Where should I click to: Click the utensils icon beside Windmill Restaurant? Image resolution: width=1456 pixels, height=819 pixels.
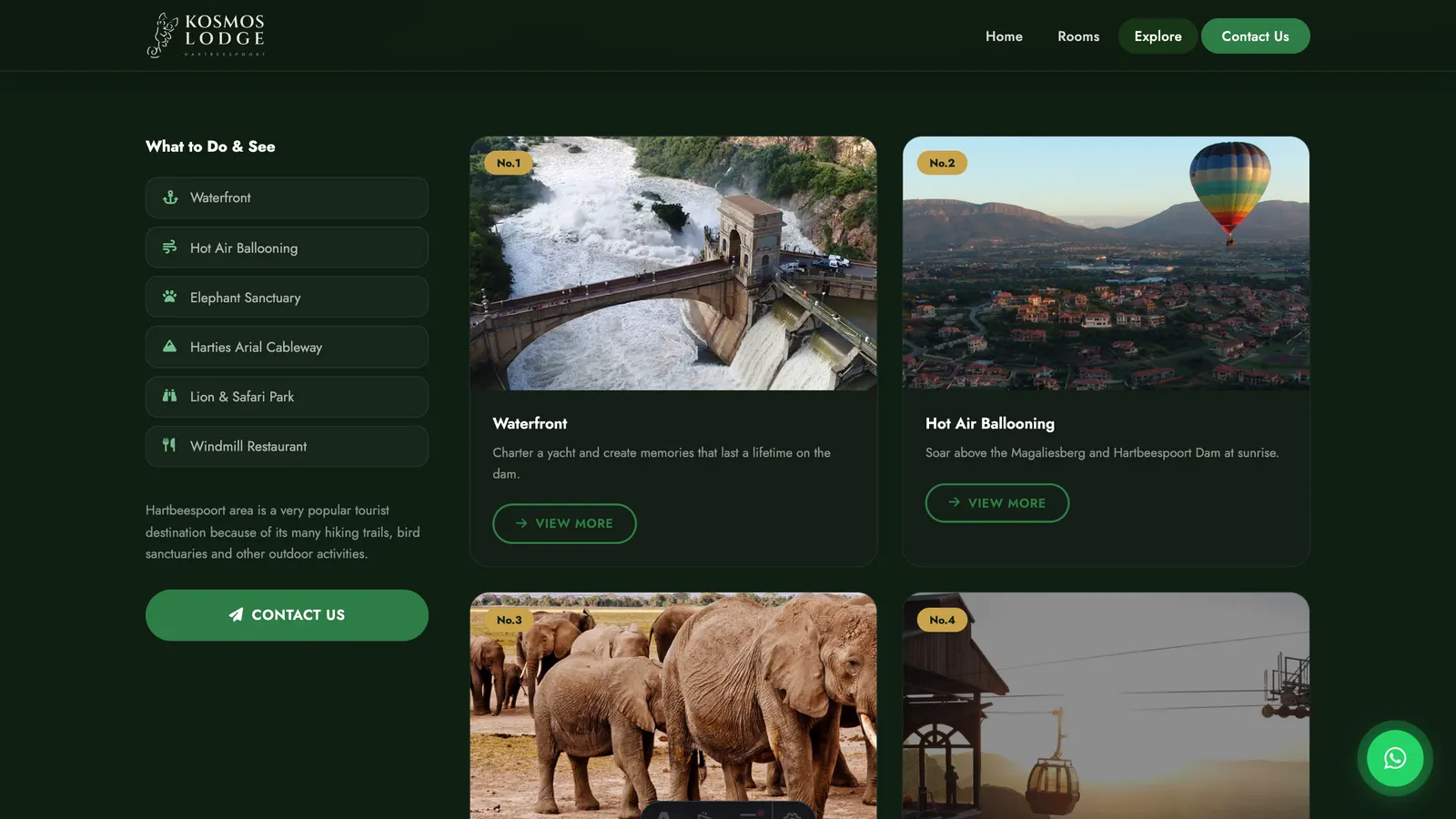pos(170,446)
